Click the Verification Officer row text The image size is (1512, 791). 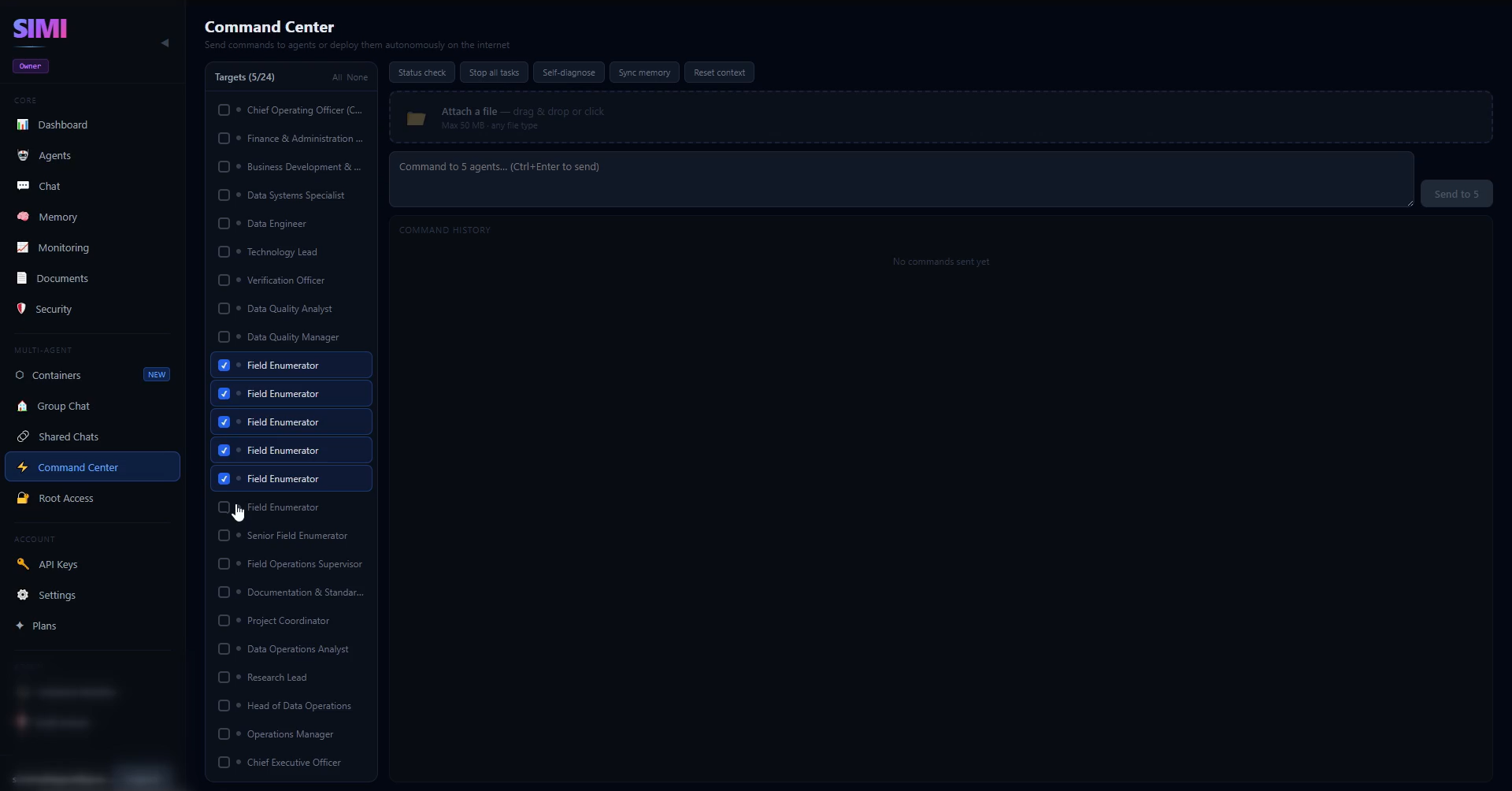(286, 280)
